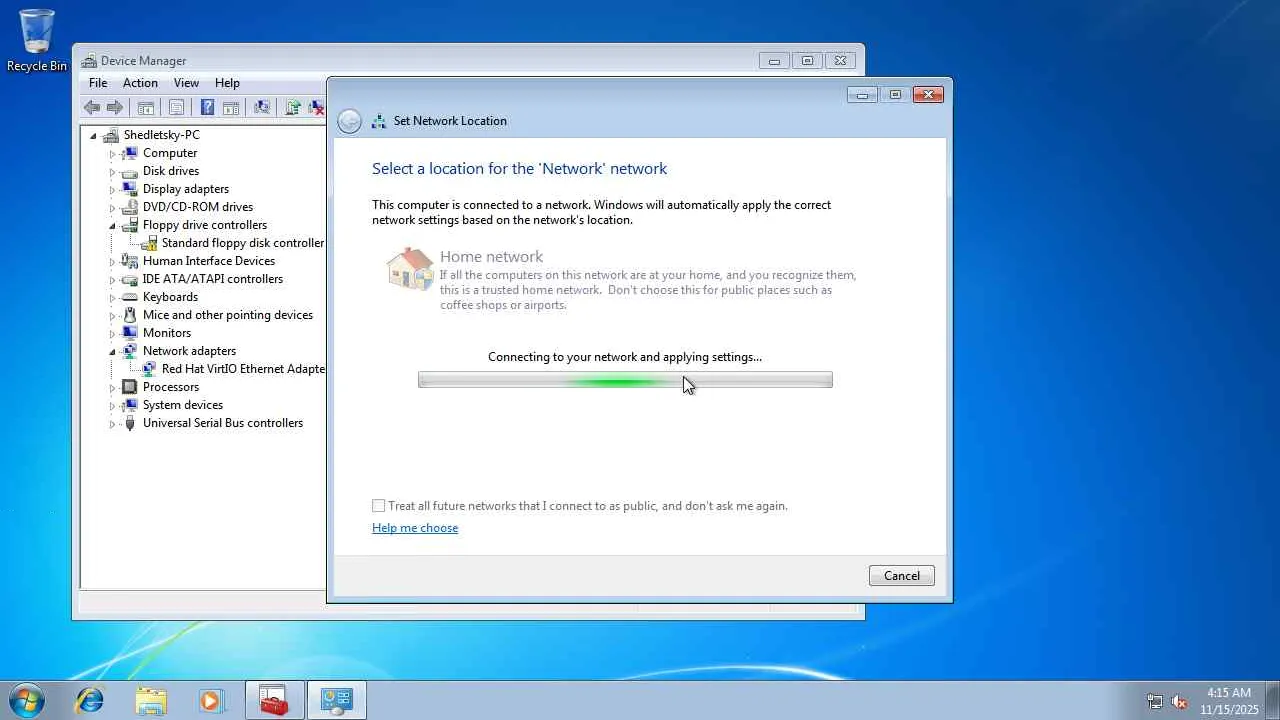Open the Windows Start menu orb

pyautogui.click(x=26, y=700)
